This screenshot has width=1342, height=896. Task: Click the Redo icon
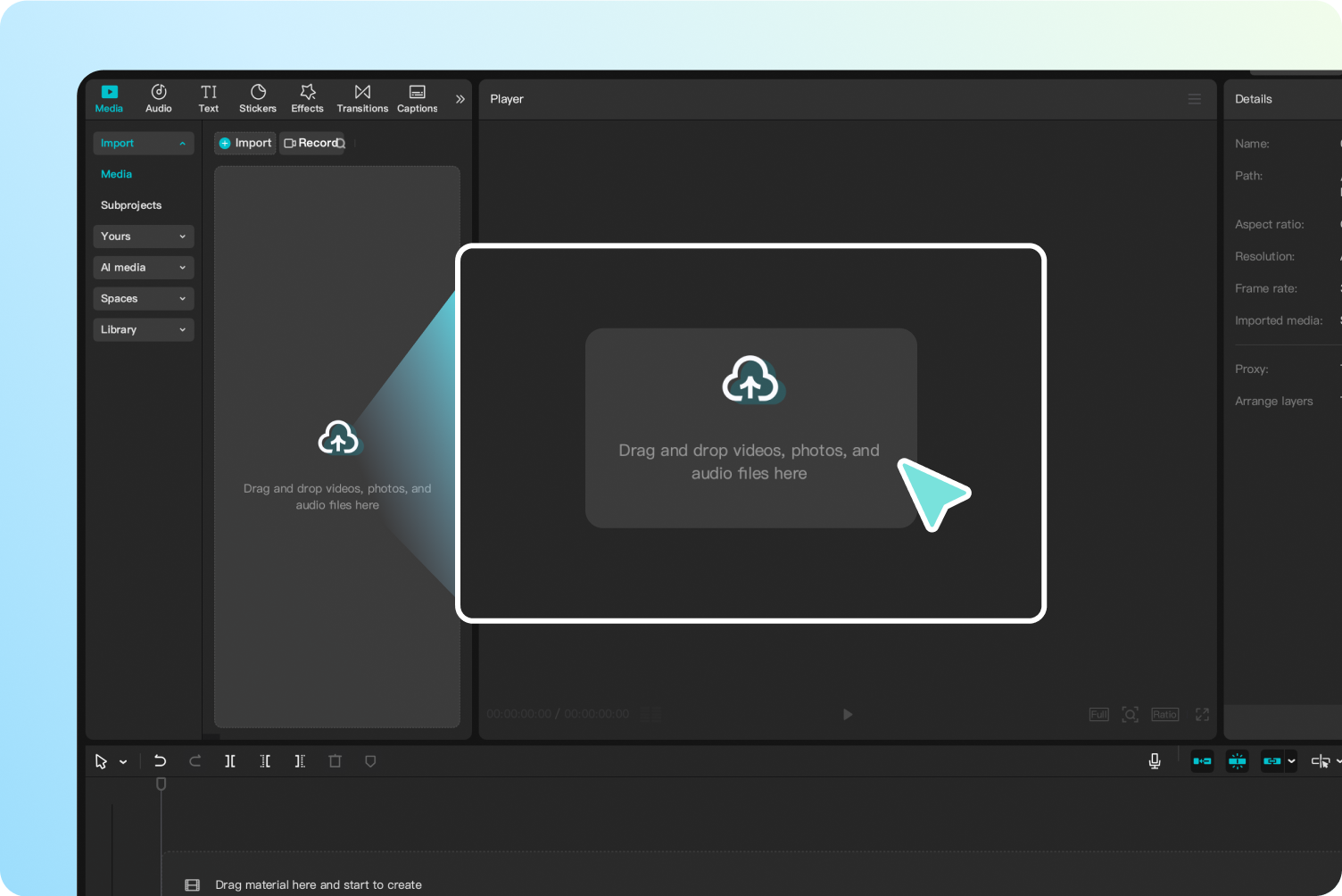click(195, 761)
